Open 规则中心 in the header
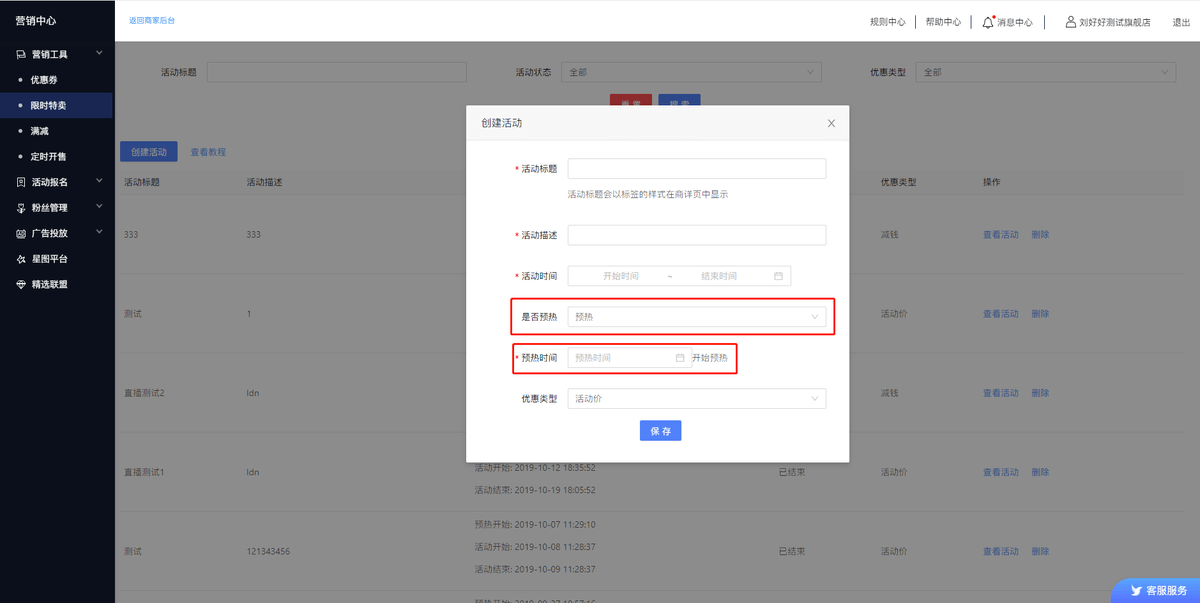 click(888, 22)
